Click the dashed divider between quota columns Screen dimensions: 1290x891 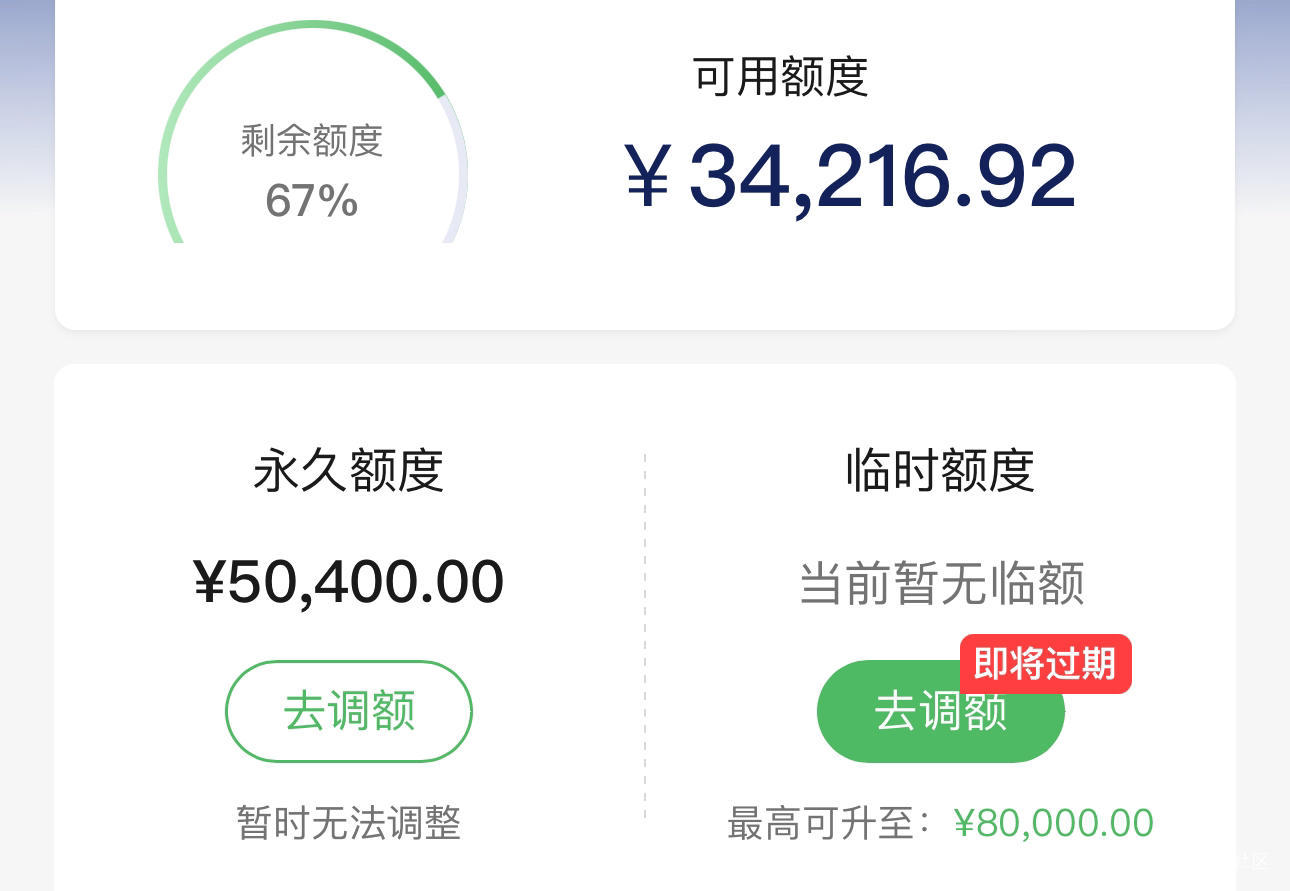pos(645,635)
